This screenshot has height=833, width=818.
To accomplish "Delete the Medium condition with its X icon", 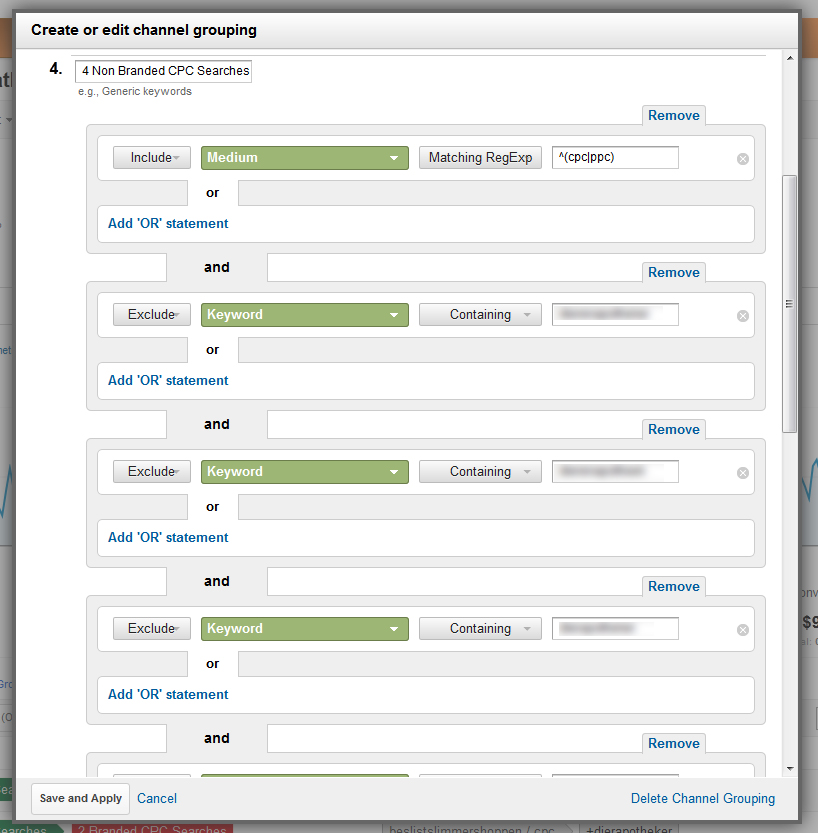I will 743,159.
